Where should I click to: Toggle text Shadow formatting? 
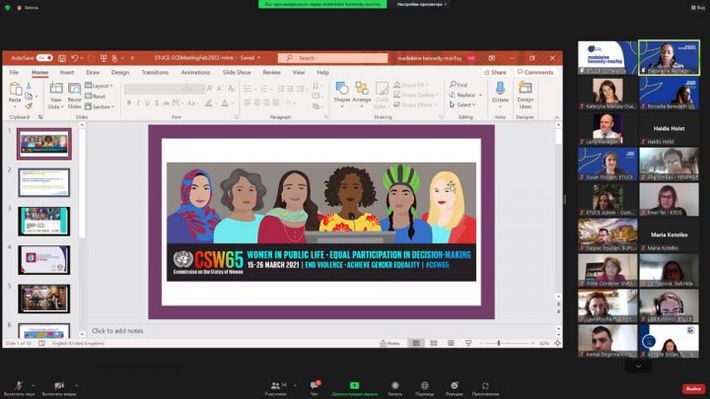click(x=157, y=103)
